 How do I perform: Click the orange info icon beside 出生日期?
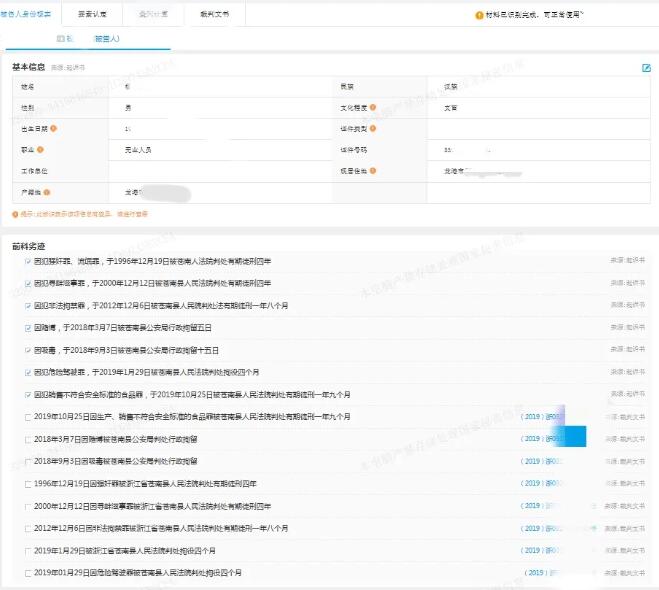click(x=53, y=128)
